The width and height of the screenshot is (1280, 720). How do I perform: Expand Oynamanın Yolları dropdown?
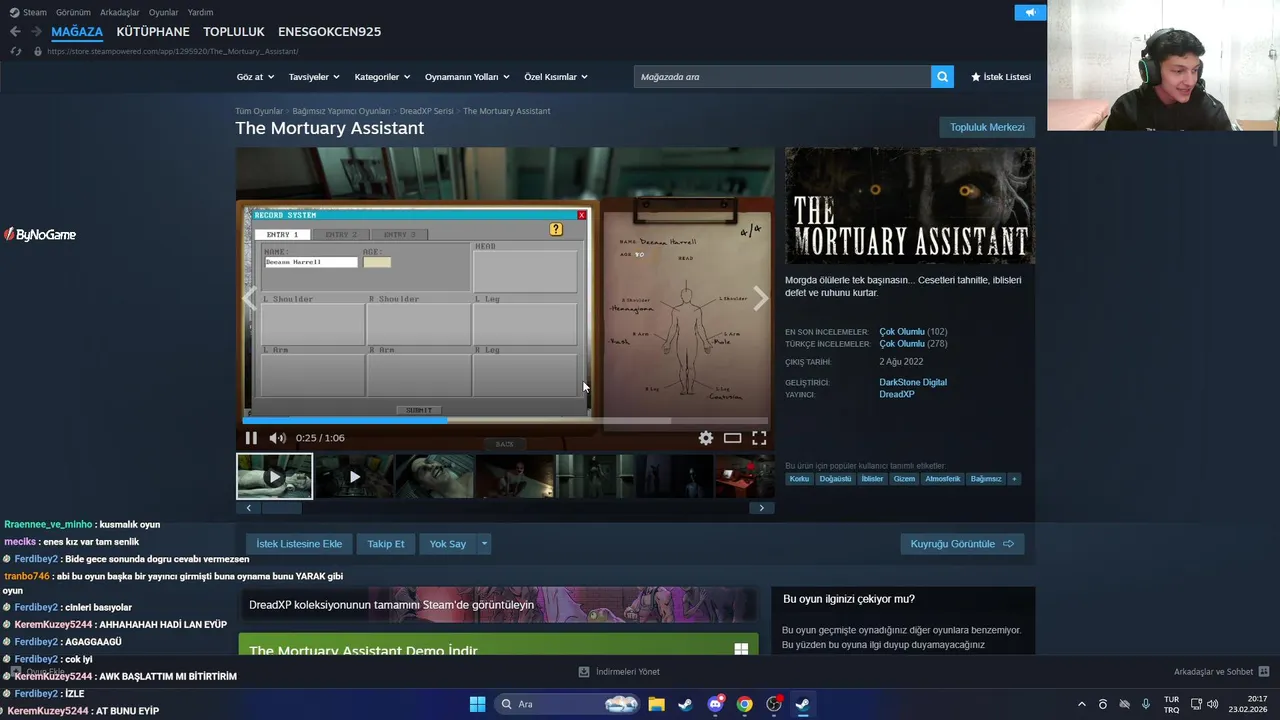467,77
